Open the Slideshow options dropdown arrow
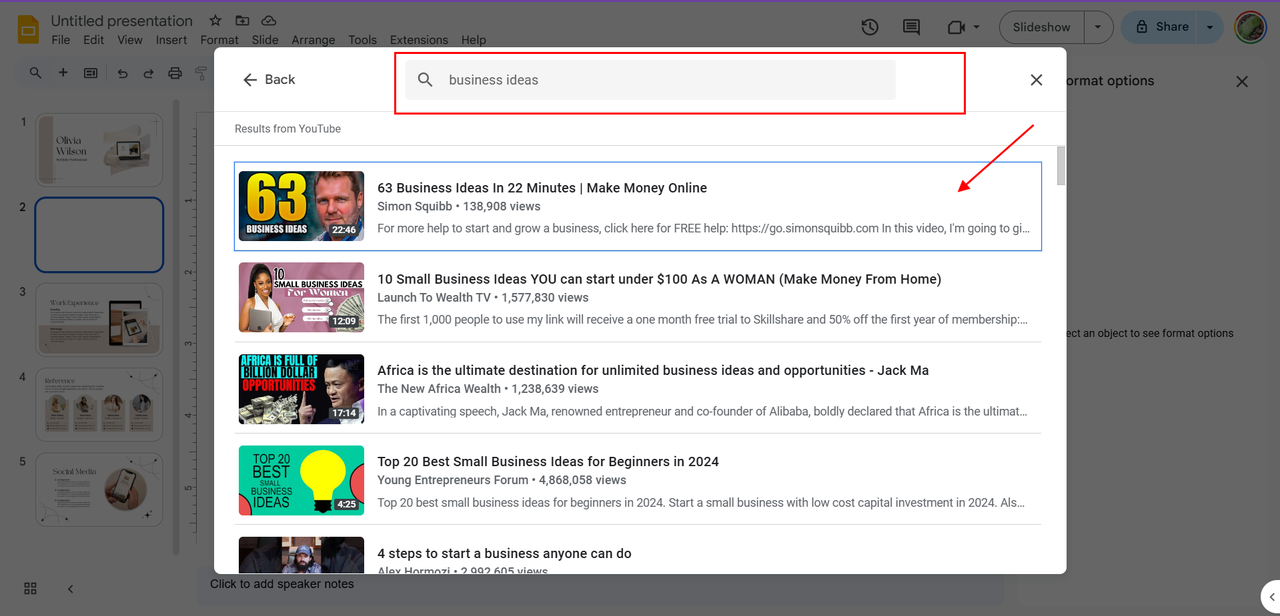Image resolution: width=1280 pixels, height=616 pixels. pyautogui.click(x=1098, y=27)
